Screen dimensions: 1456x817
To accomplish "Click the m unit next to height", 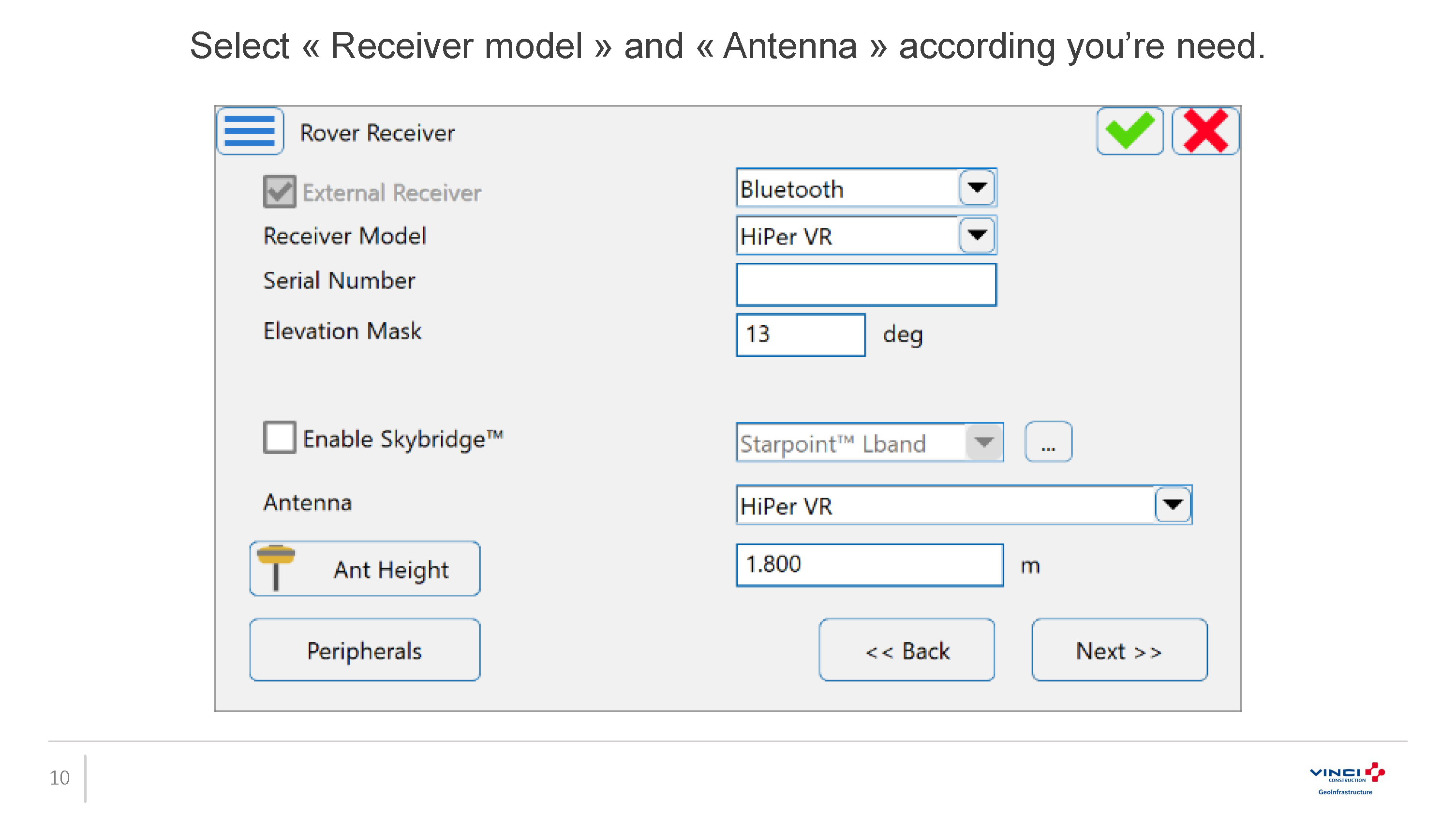I will 1030,565.
